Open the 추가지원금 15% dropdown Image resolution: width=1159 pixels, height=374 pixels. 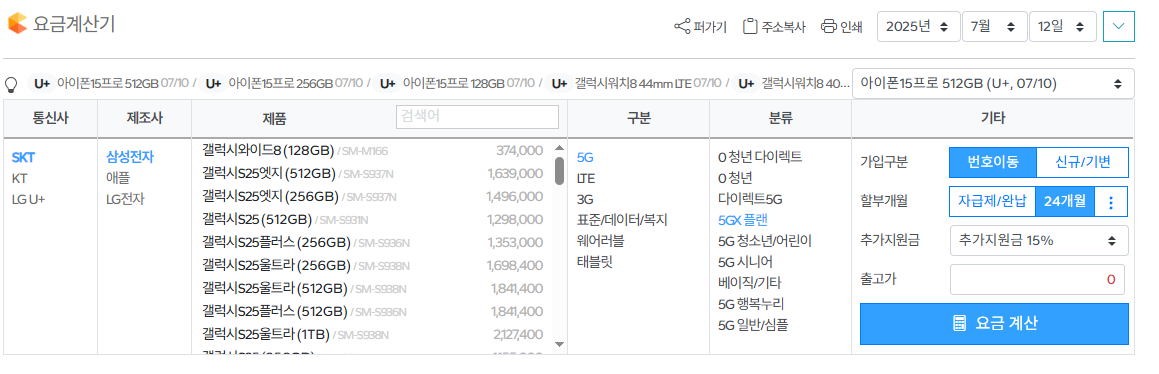tap(1039, 239)
